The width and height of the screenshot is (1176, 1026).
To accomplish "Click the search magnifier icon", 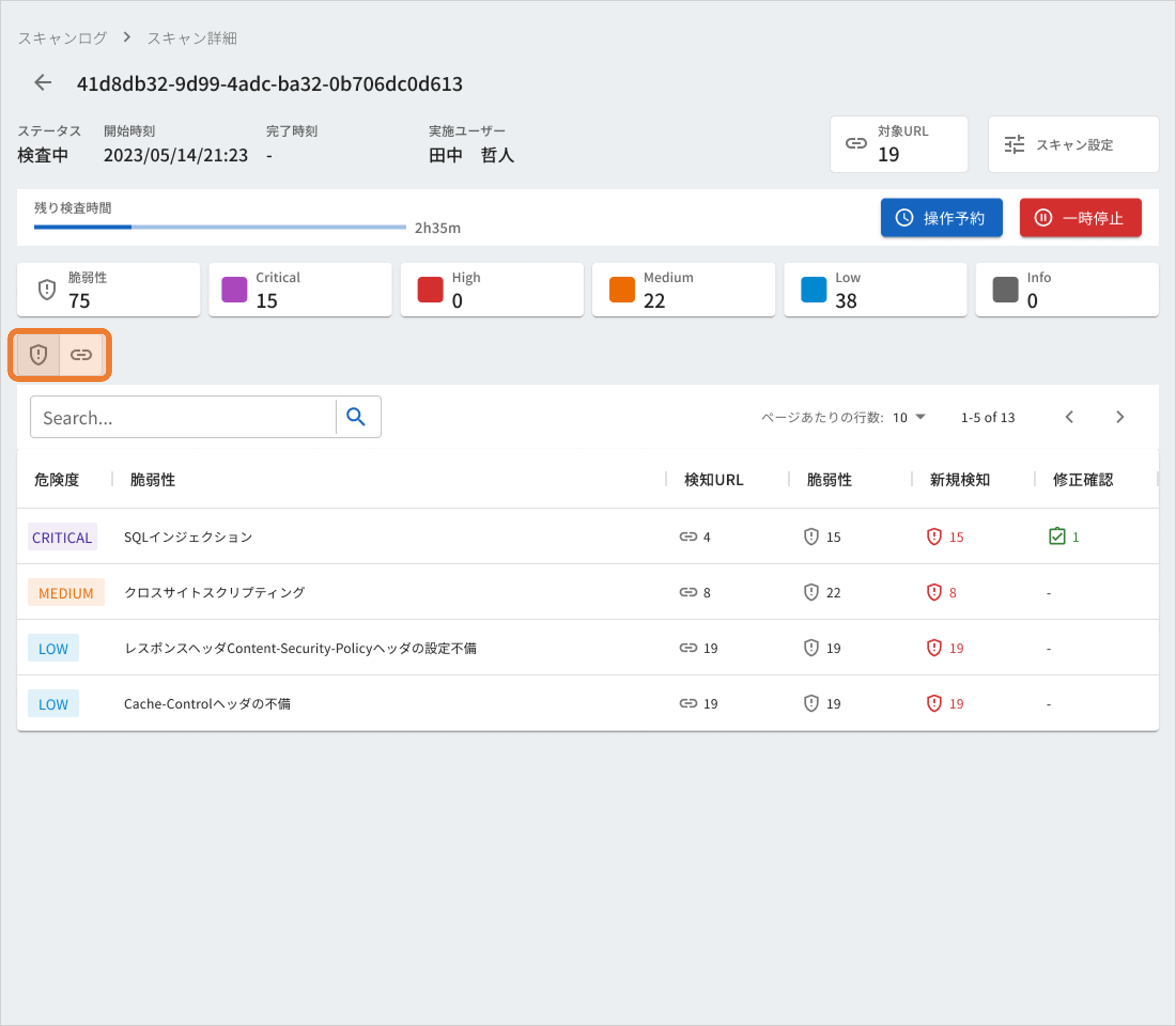I will click(x=356, y=417).
